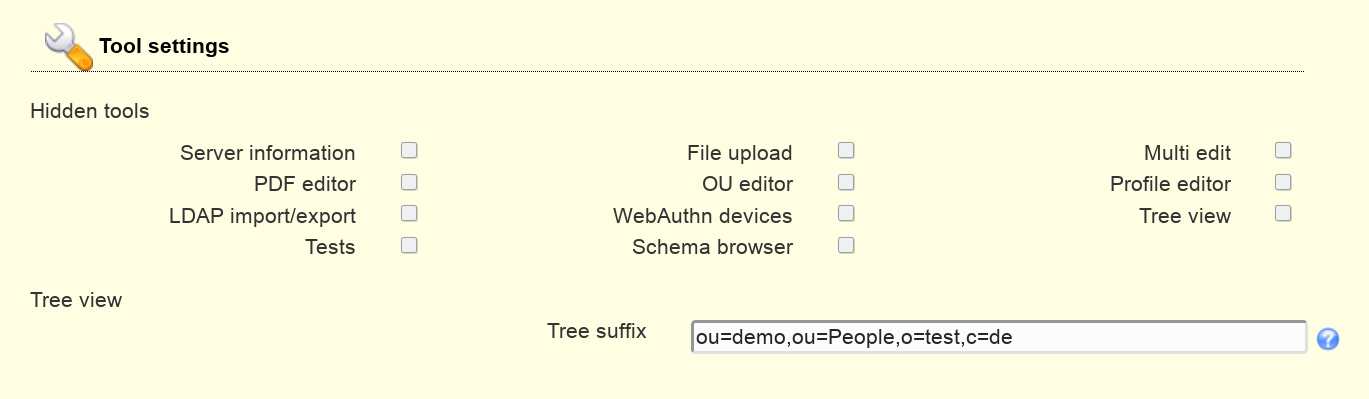This screenshot has width=1369, height=399.
Task: Focus the Tree suffix text field
Action: [999, 338]
